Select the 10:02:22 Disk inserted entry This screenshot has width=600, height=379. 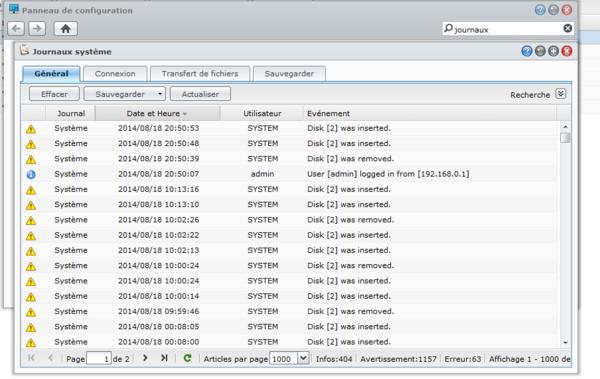(x=289, y=235)
